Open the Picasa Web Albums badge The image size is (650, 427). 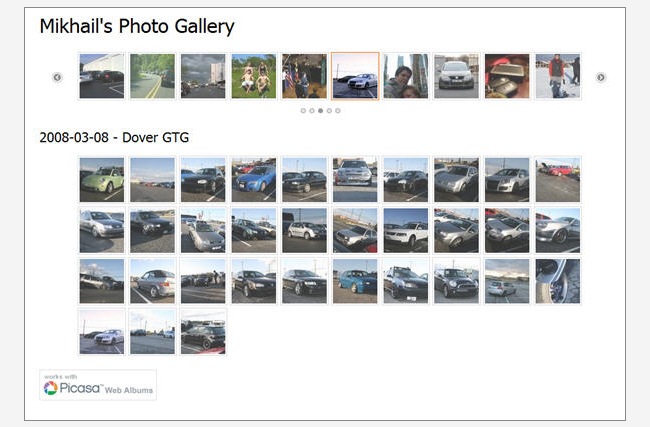98,385
